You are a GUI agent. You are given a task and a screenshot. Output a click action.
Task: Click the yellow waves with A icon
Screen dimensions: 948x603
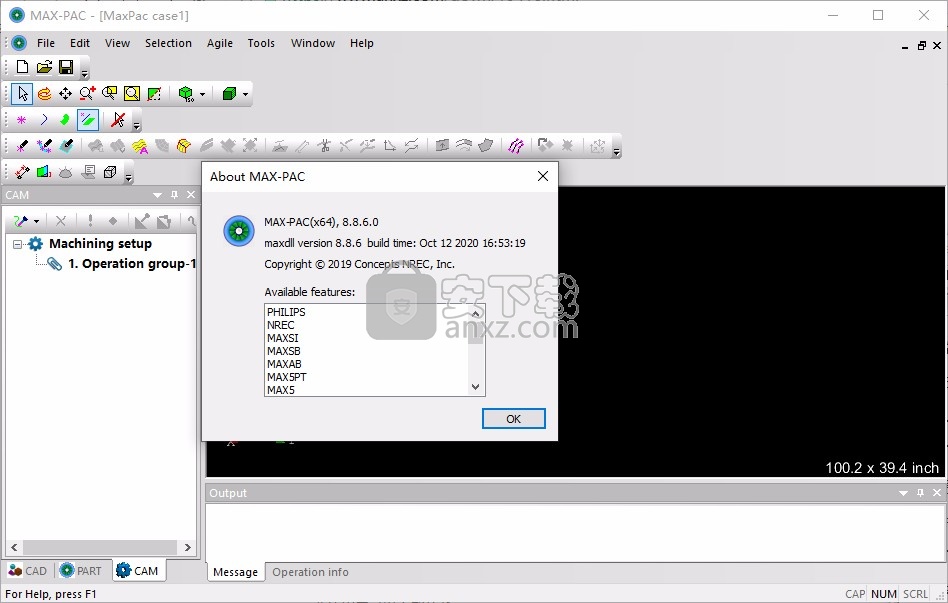point(140,146)
